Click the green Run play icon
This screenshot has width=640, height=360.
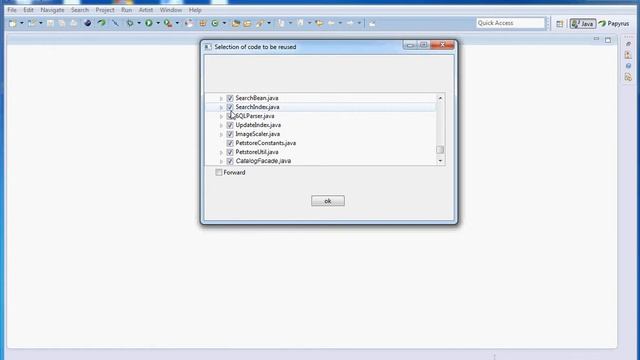tap(149, 23)
